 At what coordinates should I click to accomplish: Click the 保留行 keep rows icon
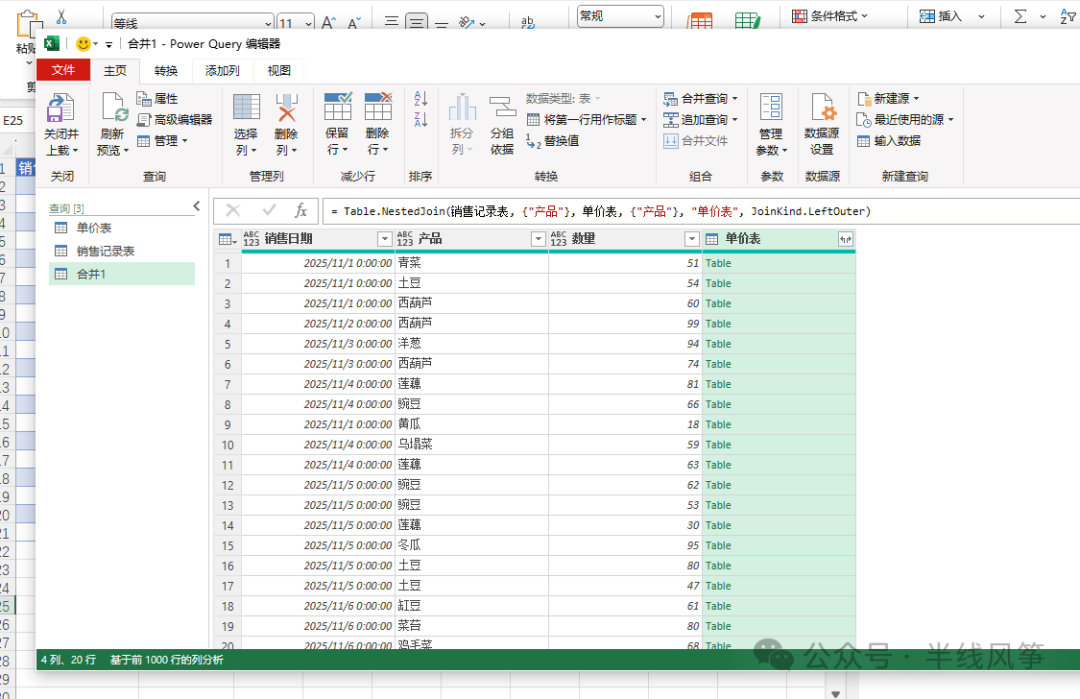coord(338,107)
